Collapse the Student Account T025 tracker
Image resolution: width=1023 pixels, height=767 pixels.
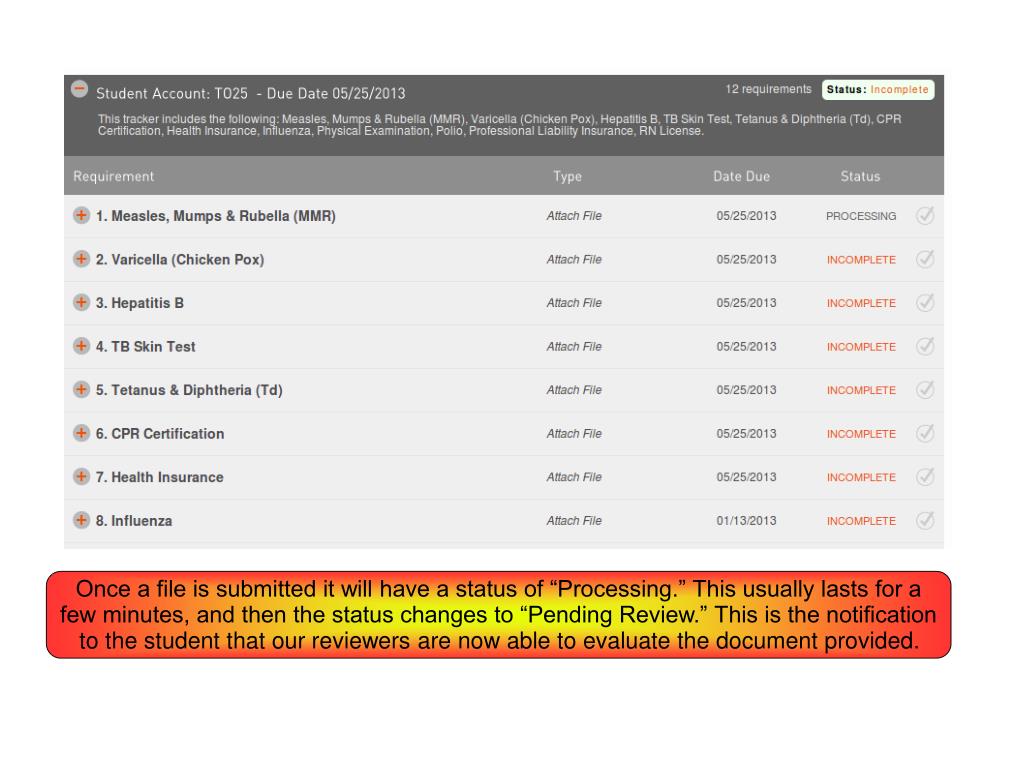pyautogui.click(x=80, y=89)
